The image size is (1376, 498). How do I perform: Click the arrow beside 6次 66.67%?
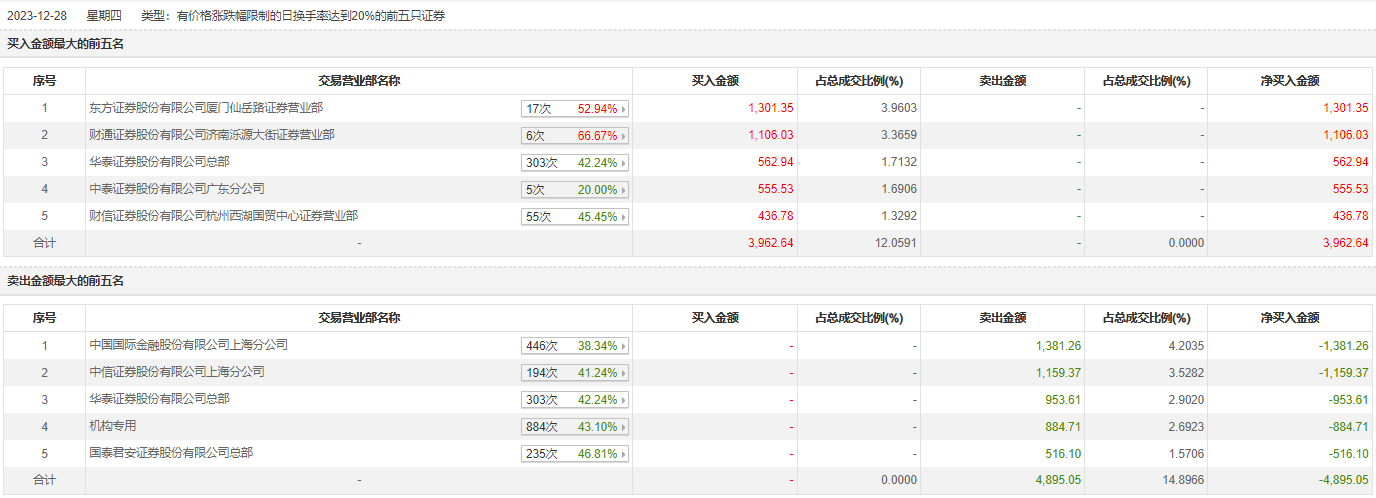[625, 136]
